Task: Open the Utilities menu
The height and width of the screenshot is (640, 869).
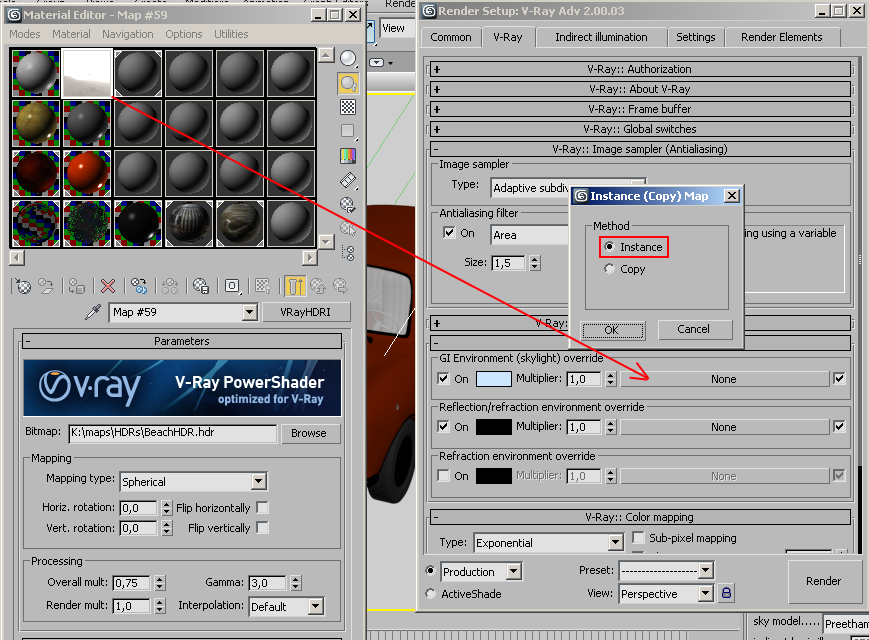Action: [x=231, y=34]
